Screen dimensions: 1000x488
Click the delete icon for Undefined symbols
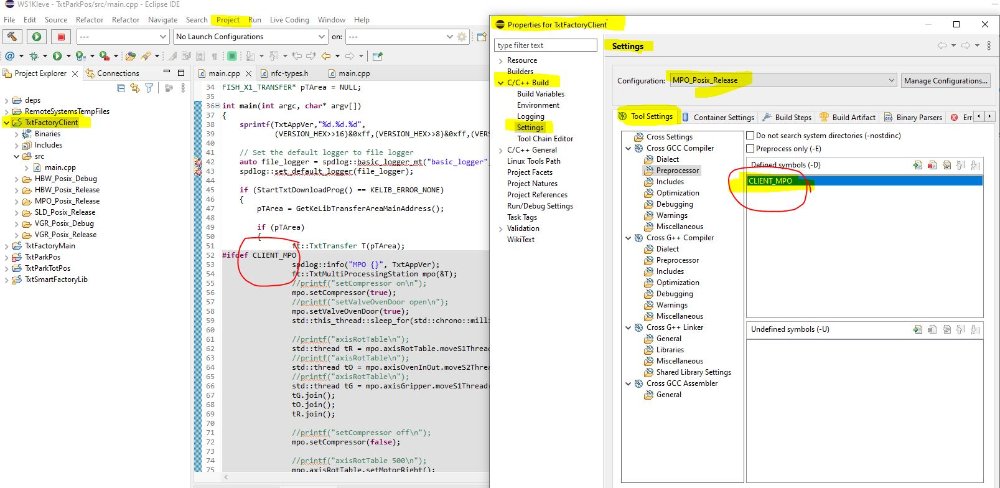click(932, 329)
